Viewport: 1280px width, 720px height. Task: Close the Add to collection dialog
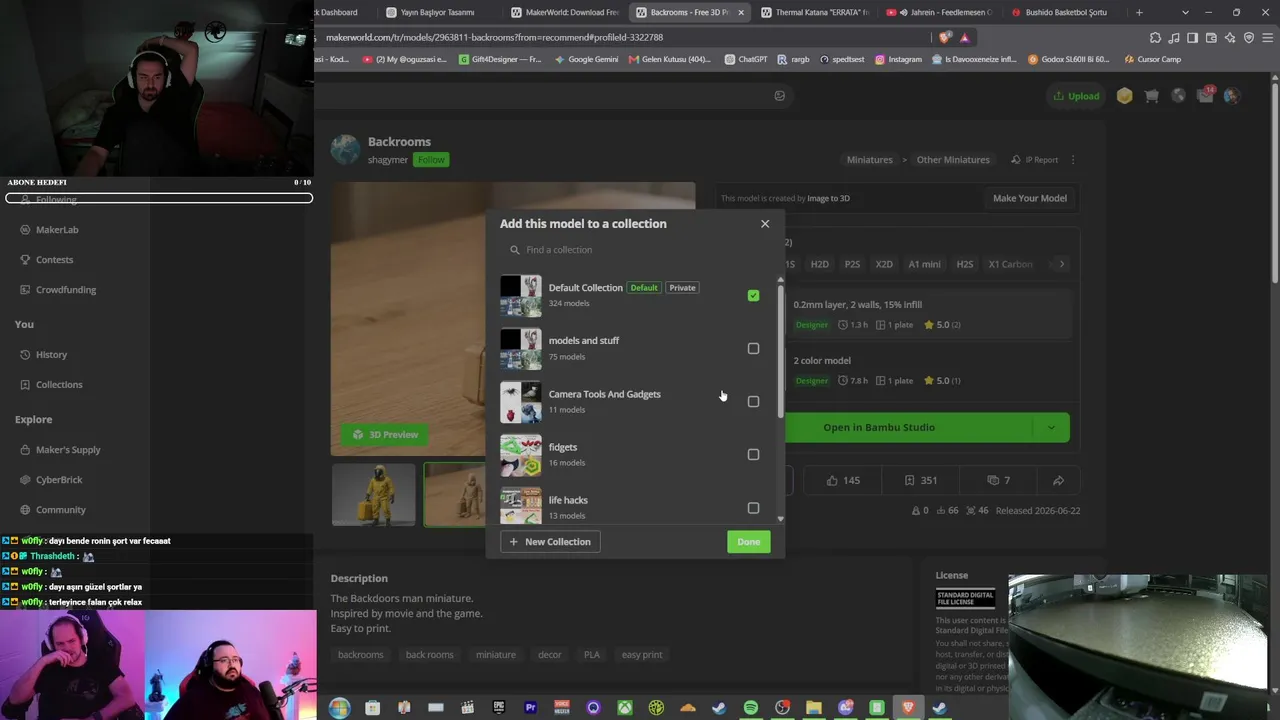coord(765,224)
